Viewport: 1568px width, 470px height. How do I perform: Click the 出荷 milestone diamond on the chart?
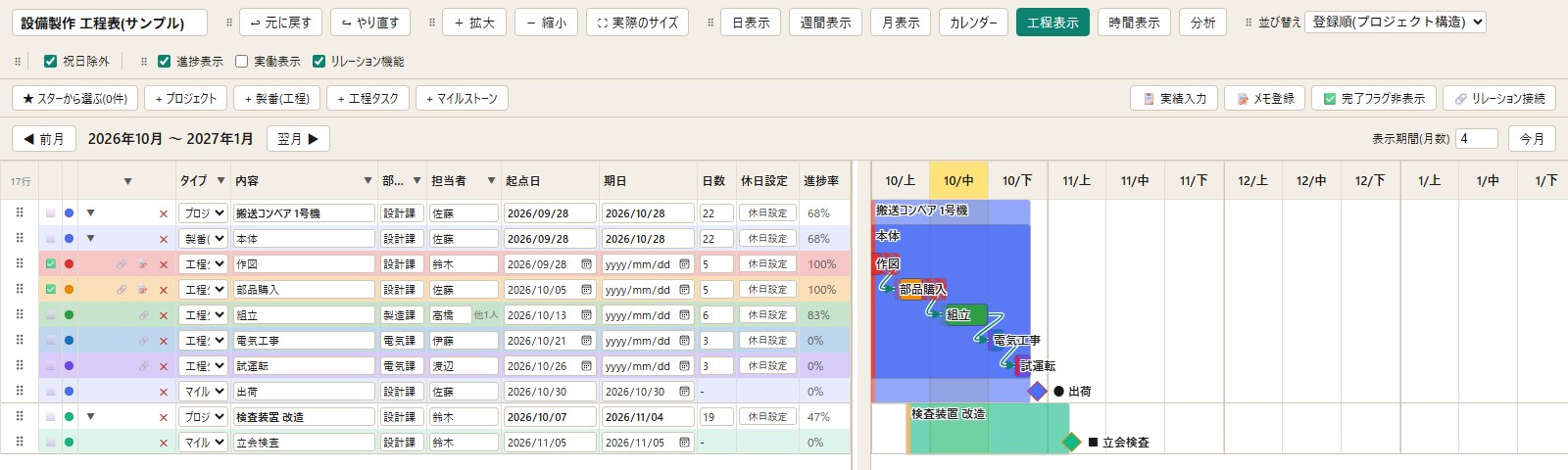(1038, 392)
